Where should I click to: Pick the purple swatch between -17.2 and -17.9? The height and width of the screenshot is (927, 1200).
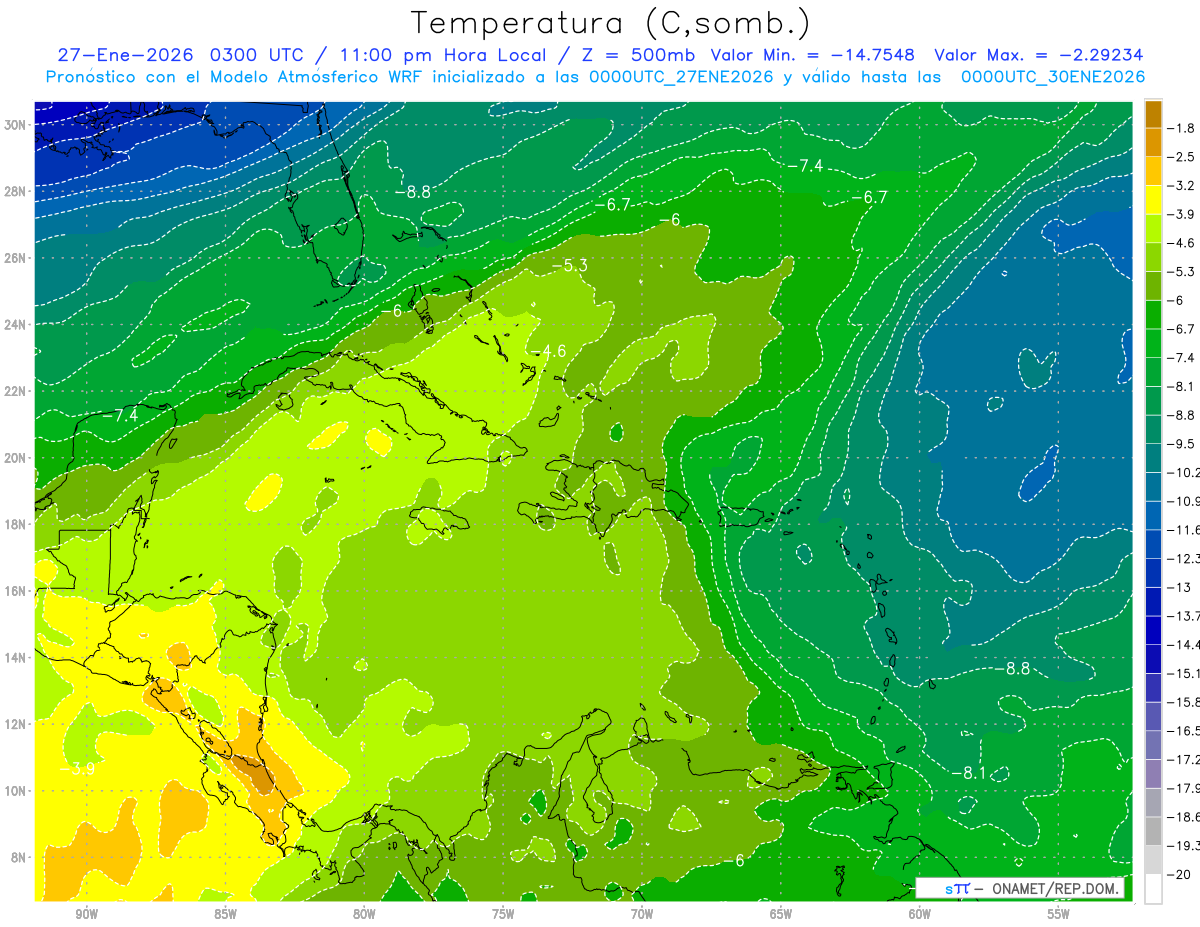pos(1153,775)
